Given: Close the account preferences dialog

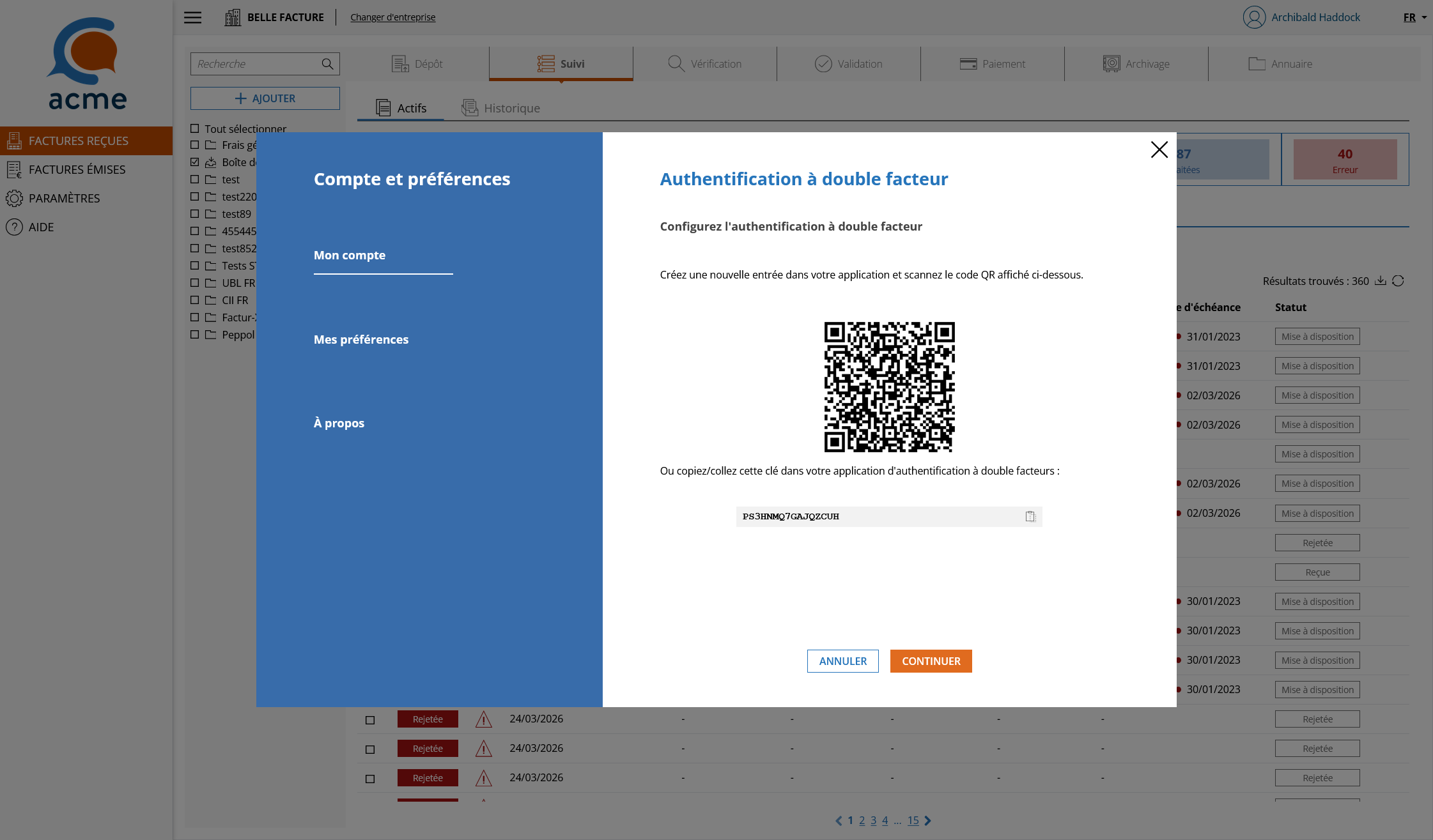Looking at the screenshot, I should pos(1159,149).
